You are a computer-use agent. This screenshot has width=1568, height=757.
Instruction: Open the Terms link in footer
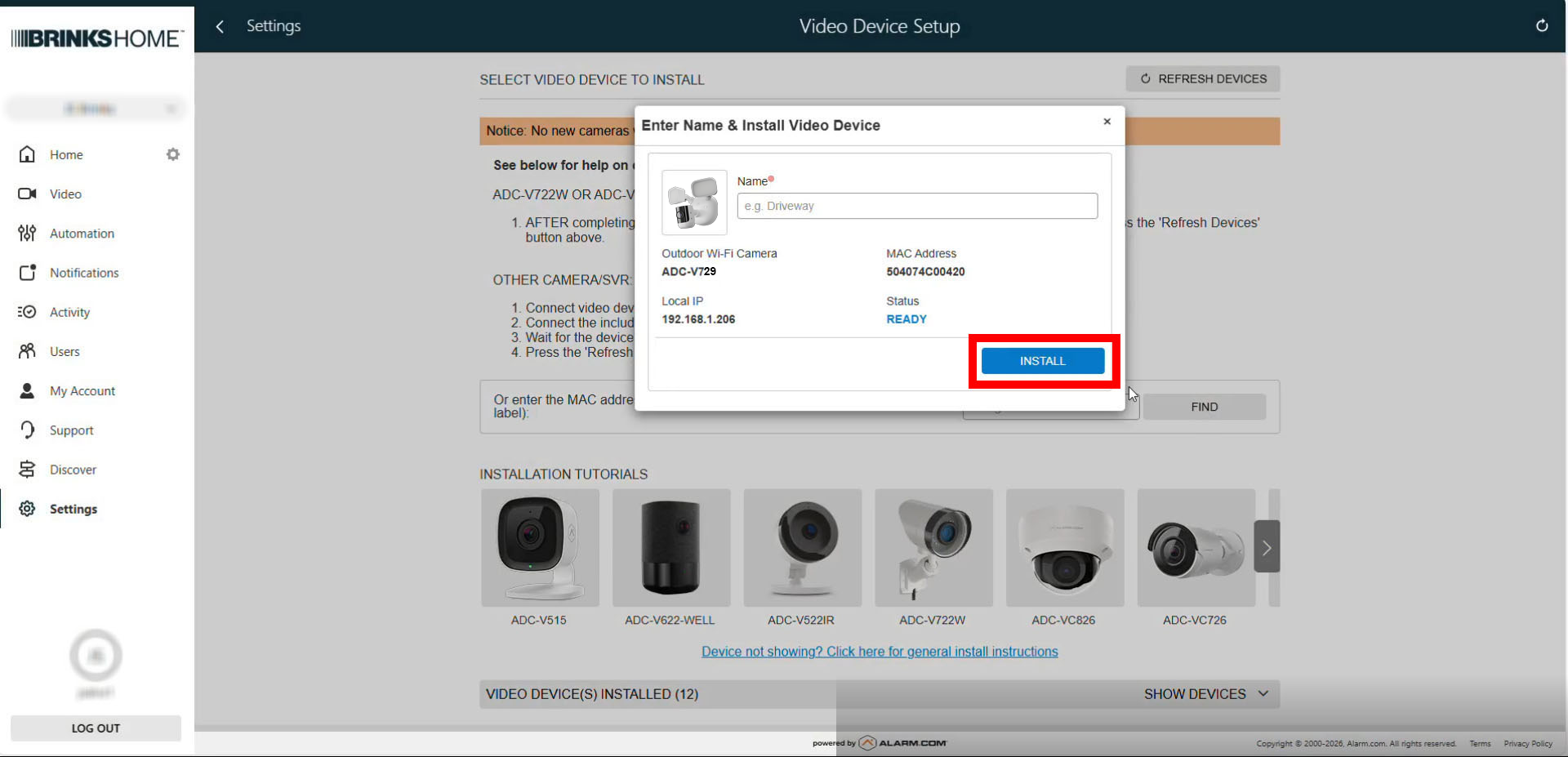1480,744
